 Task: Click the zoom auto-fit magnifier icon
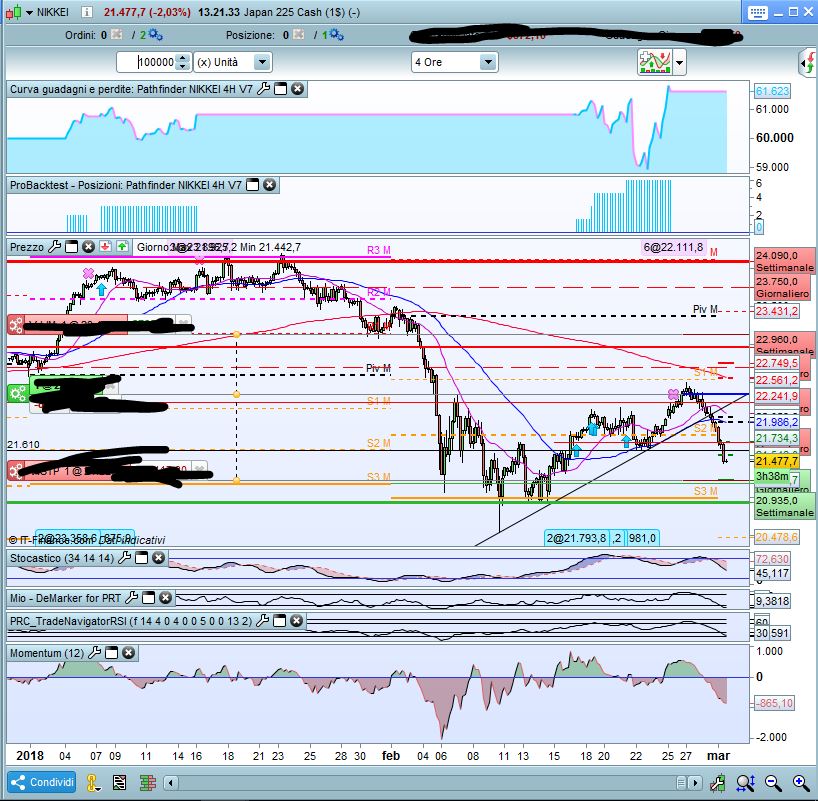[x=745, y=782]
